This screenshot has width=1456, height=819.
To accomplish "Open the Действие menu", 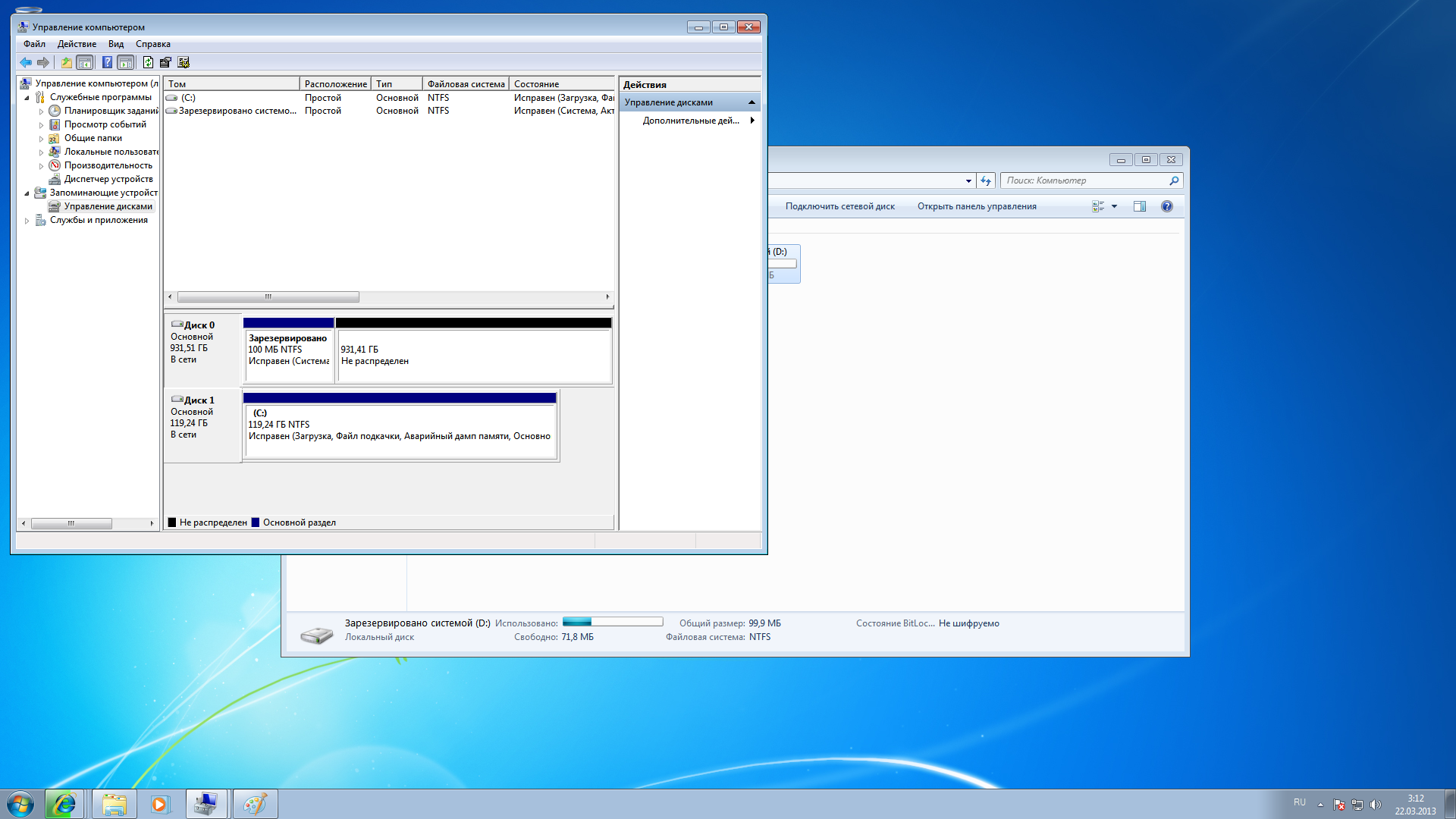I will point(77,44).
